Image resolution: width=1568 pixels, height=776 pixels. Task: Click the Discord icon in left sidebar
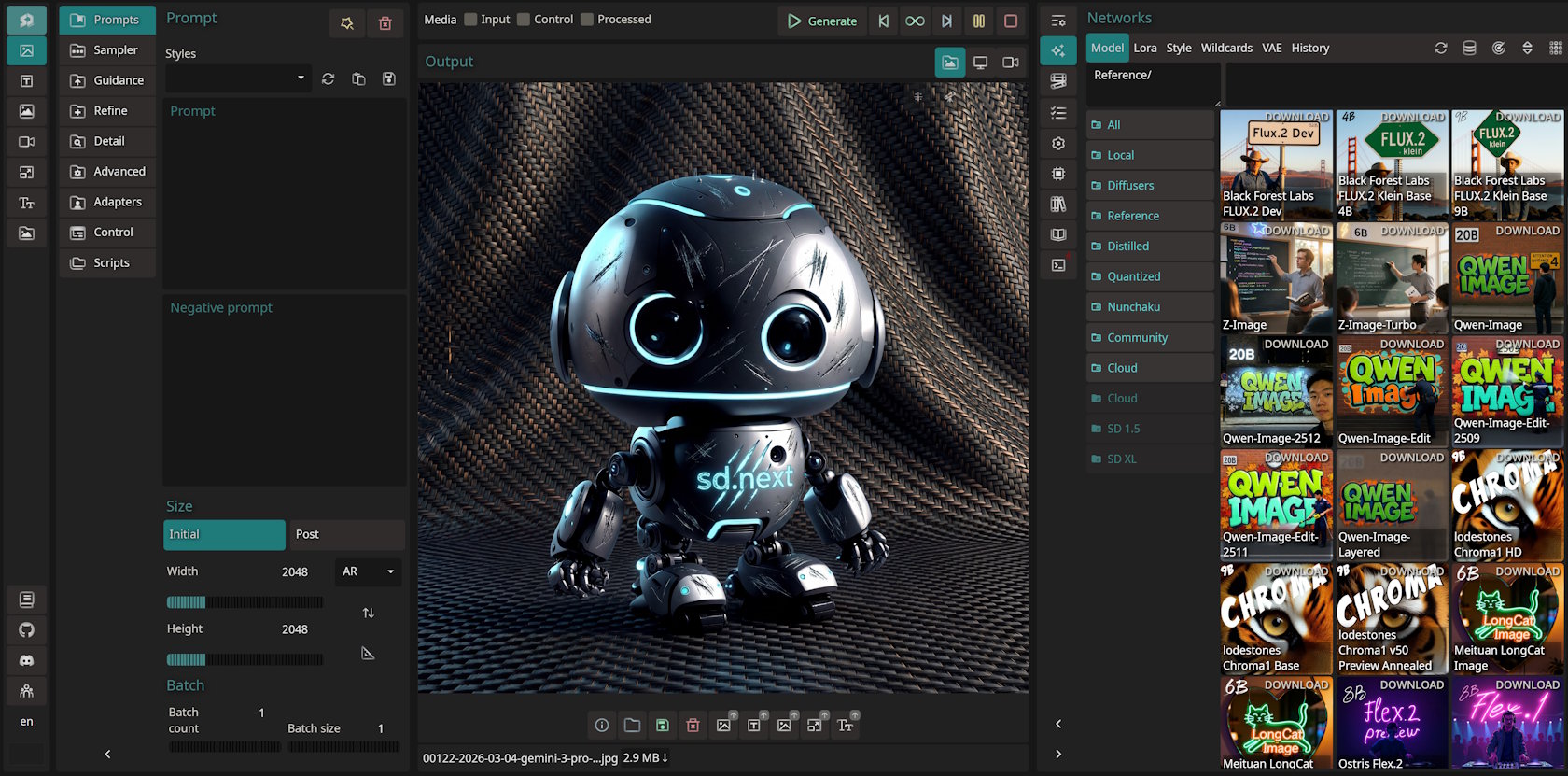(x=26, y=660)
